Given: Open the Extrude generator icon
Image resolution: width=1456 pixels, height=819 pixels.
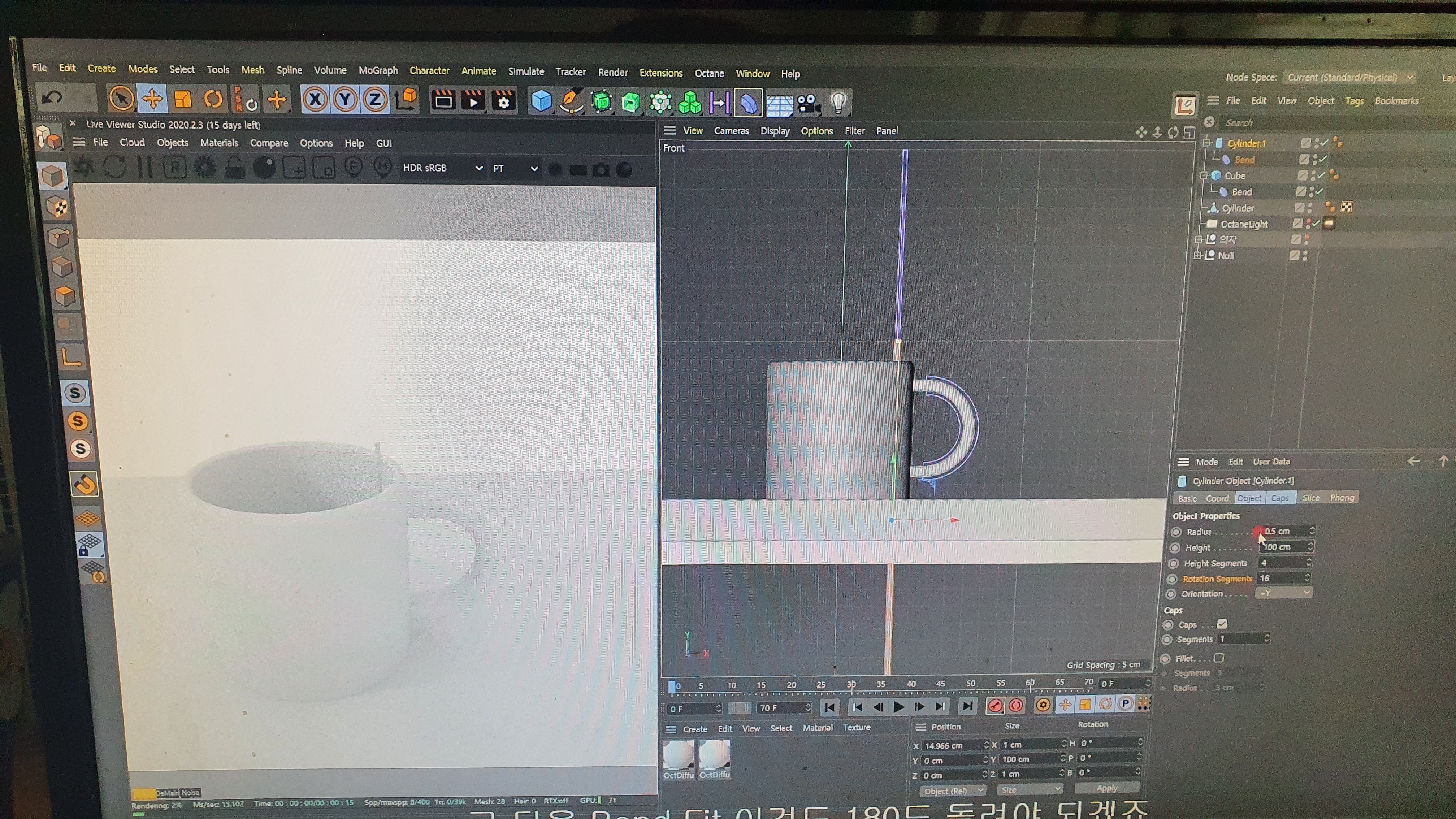Looking at the screenshot, I should 631,103.
